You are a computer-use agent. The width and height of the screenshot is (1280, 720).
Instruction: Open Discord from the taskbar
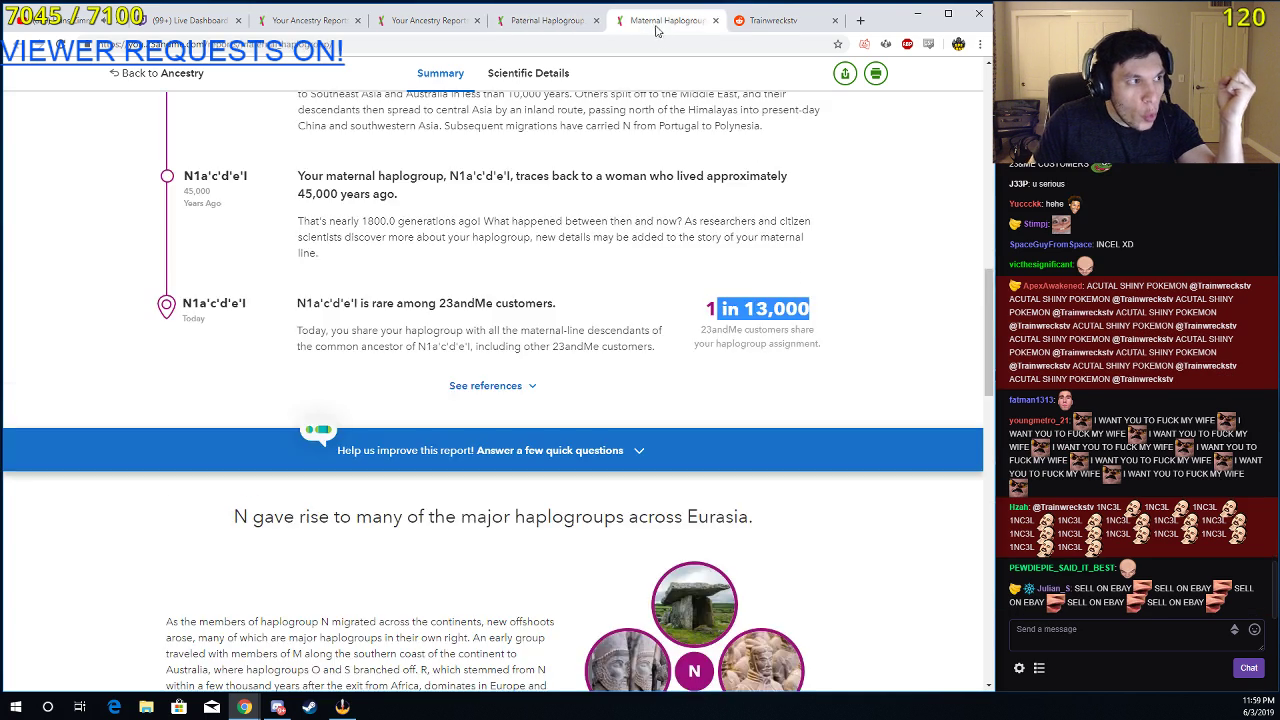click(278, 707)
